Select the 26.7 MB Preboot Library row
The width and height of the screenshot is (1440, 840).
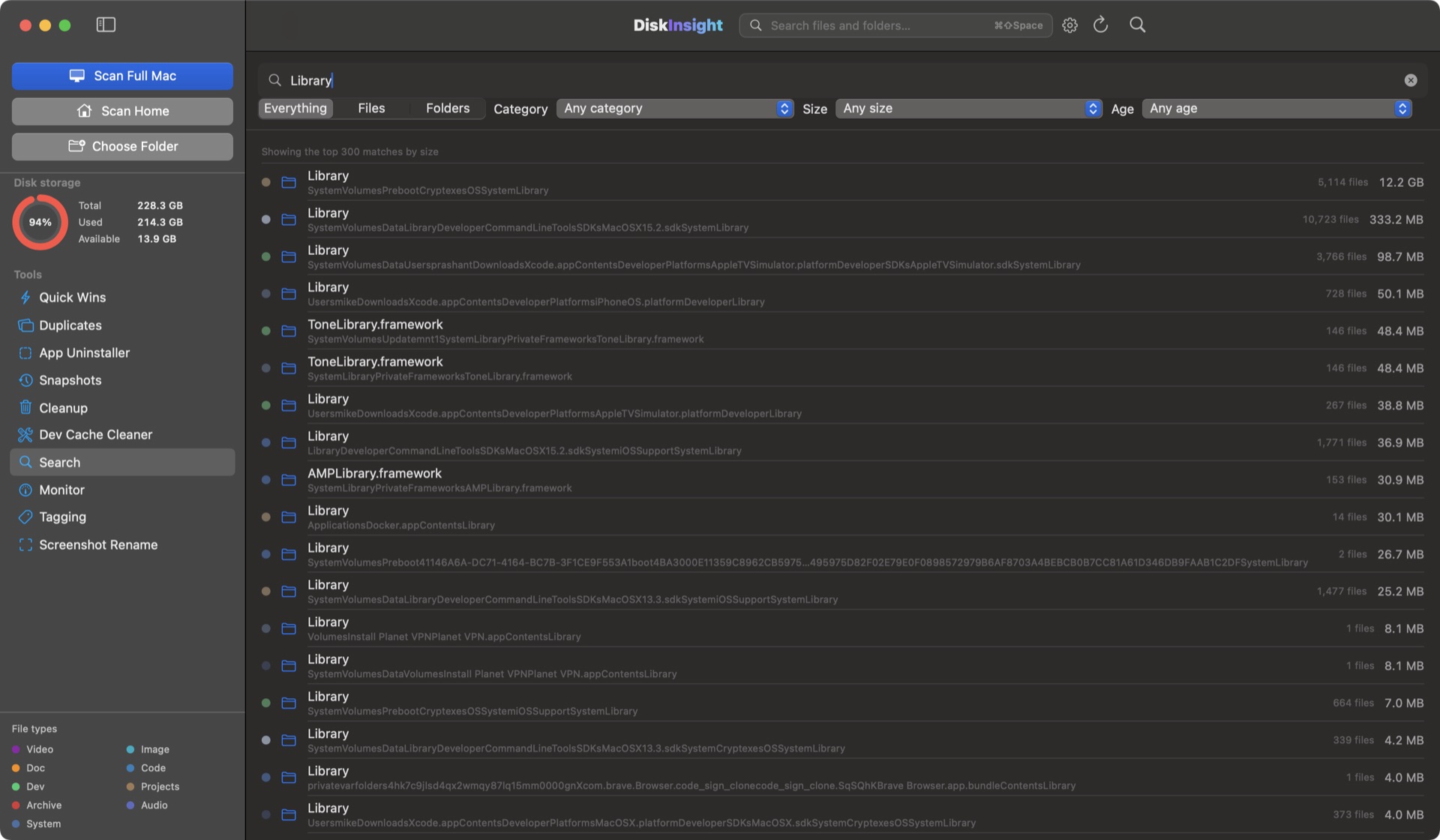[x=841, y=554]
